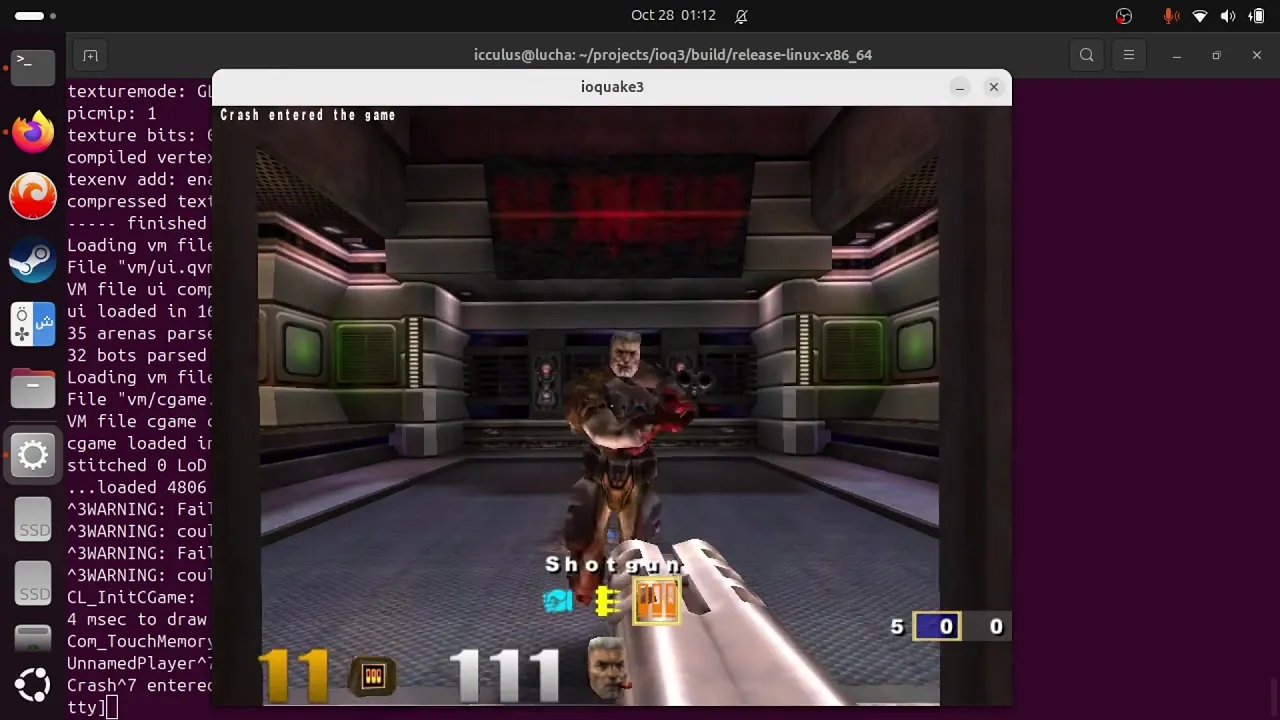Screen dimensions: 1280x720
Task: Click the 'Shotgun' weapon name label
Action: [x=614, y=565]
